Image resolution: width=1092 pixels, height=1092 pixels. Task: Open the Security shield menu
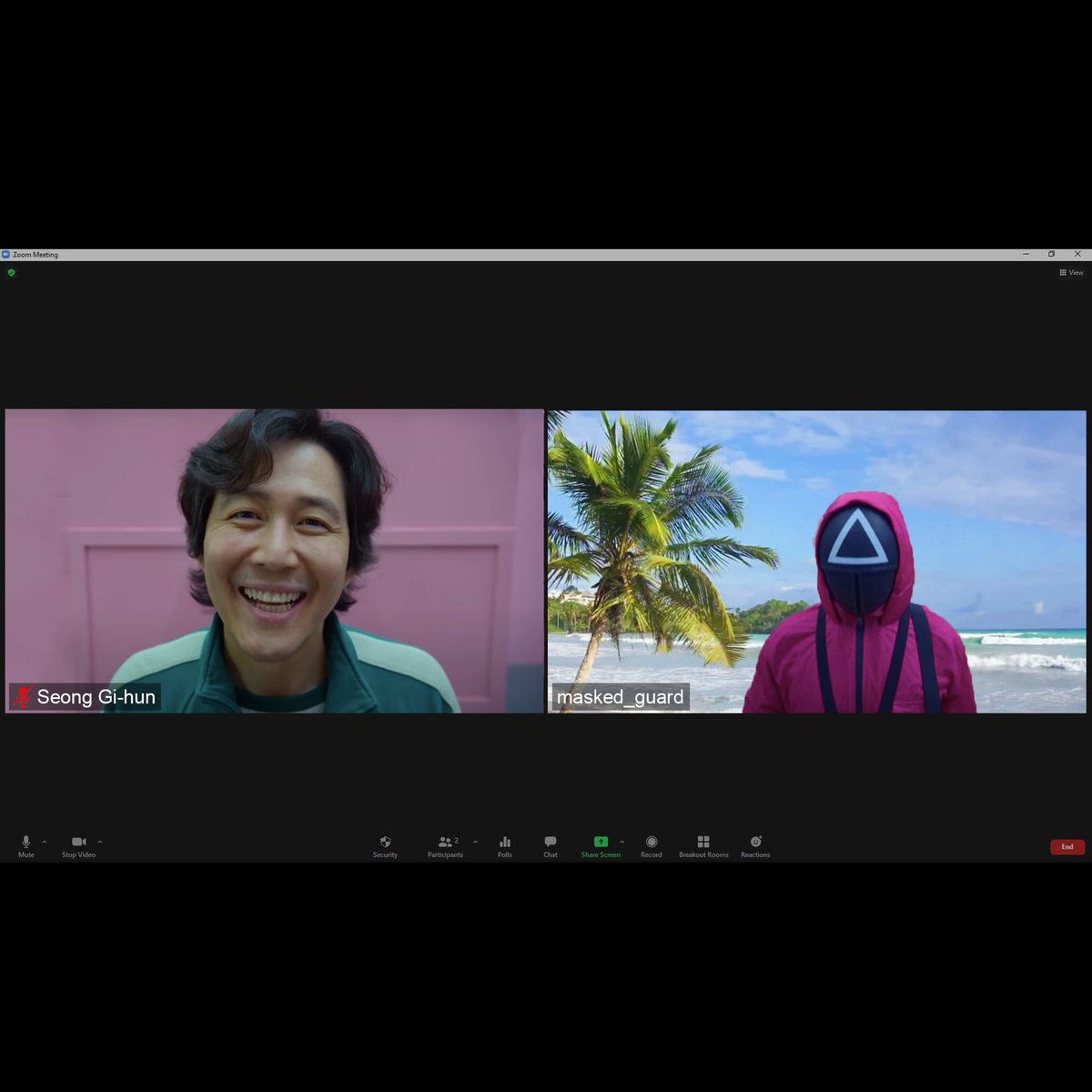385,846
